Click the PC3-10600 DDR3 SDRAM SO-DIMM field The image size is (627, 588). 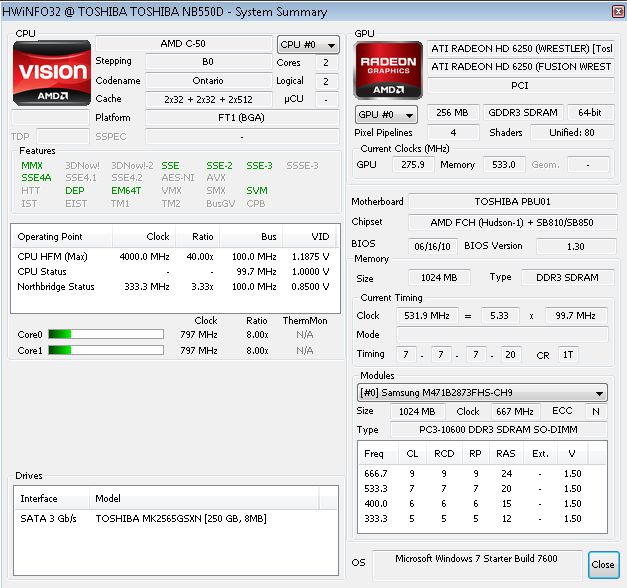[498, 429]
